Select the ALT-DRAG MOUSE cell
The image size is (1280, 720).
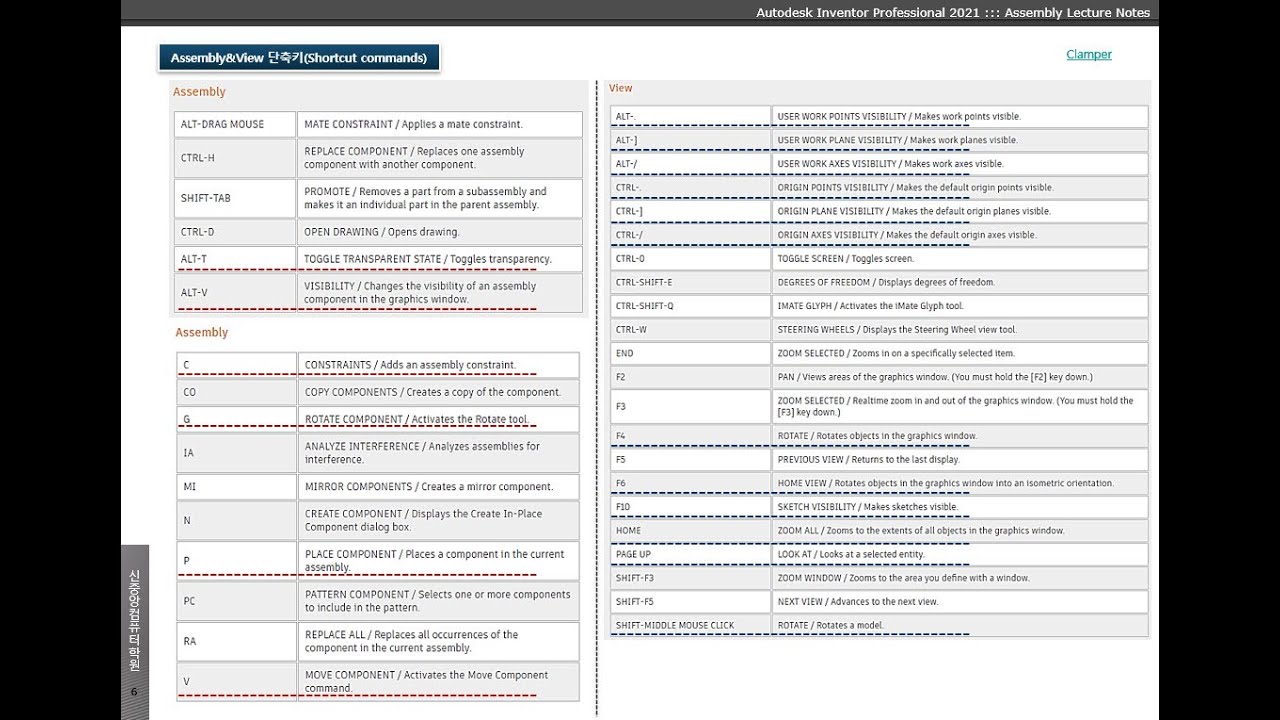(235, 124)
